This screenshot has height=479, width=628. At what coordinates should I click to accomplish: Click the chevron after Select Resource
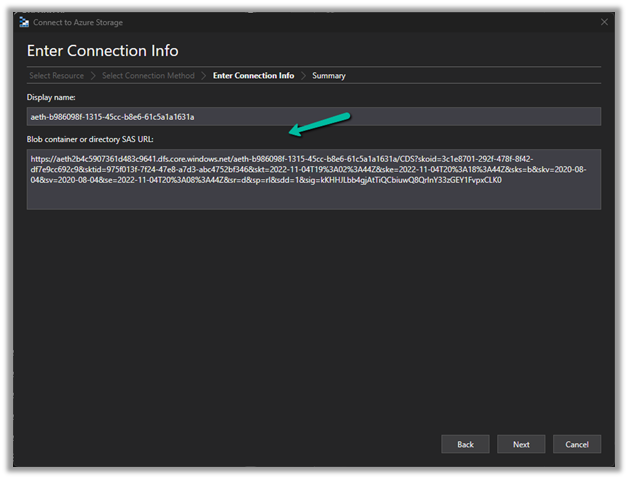pos(93,75)
